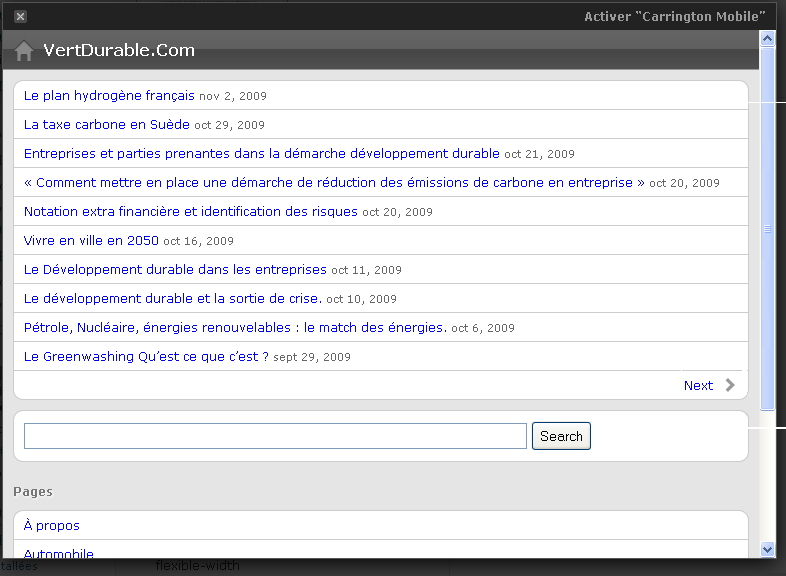Open Entreprises et parties prenantes article

(x=262, y=153)
